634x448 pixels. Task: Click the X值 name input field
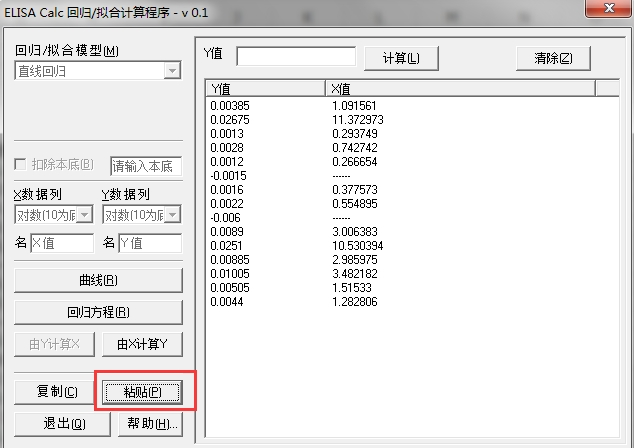[x=62, y=243]
